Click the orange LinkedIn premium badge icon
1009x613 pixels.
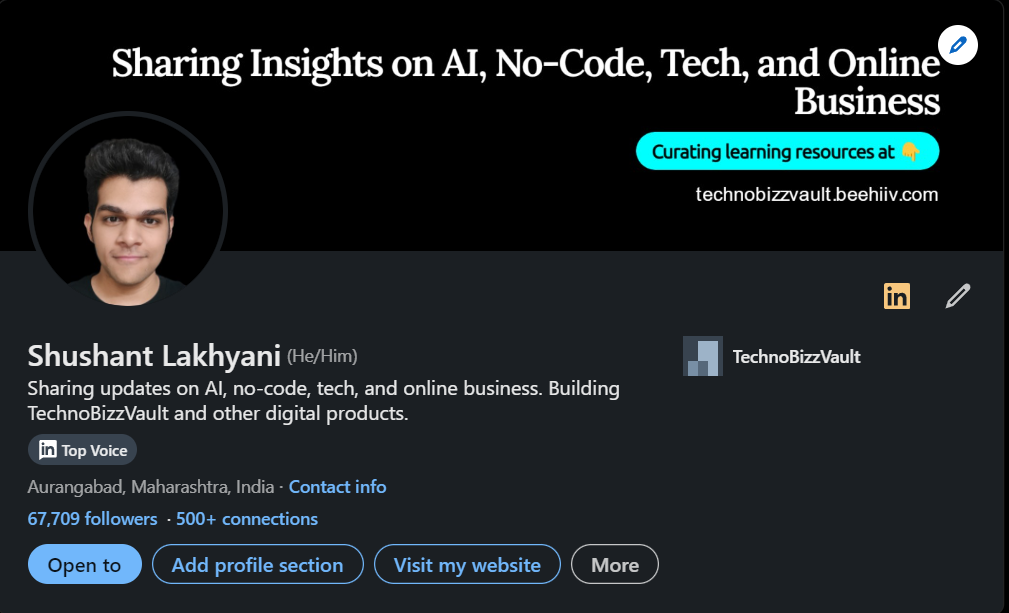pos(896,295)
